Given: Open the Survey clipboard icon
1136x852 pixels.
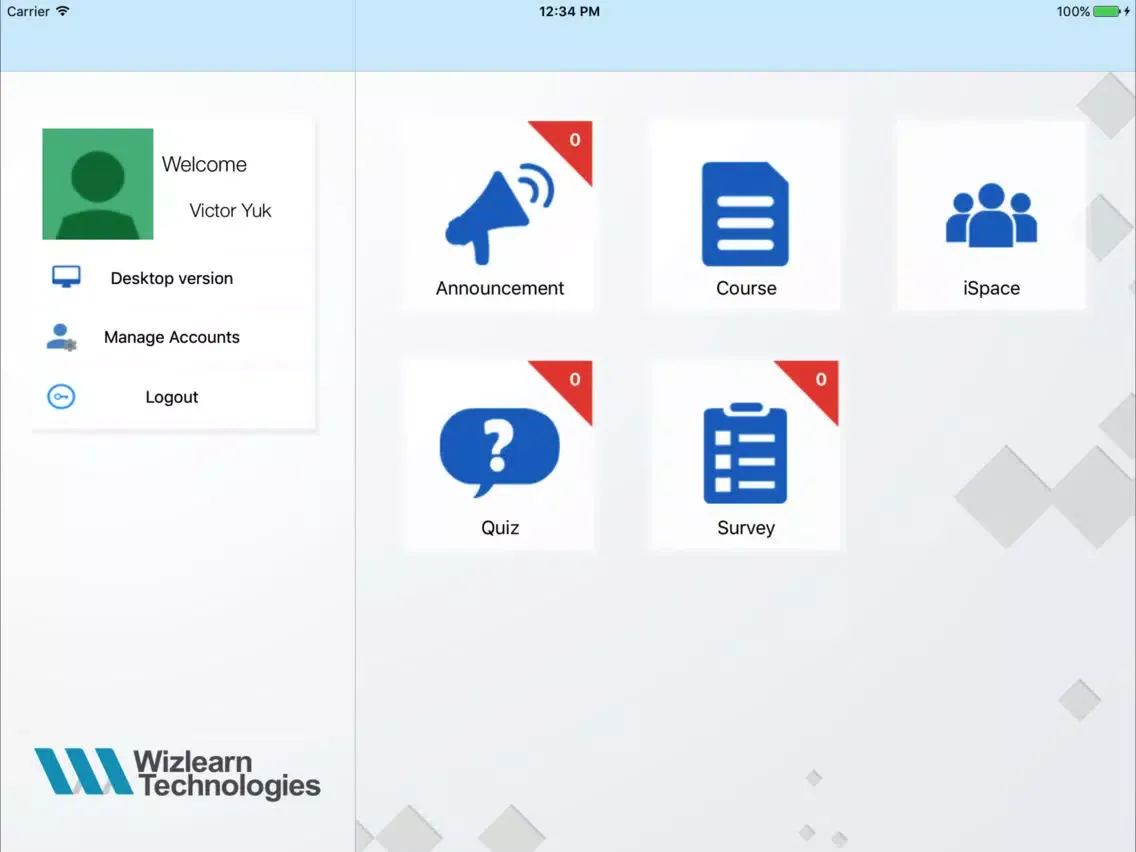Looking at the screenshot, I should coord(745,453).
